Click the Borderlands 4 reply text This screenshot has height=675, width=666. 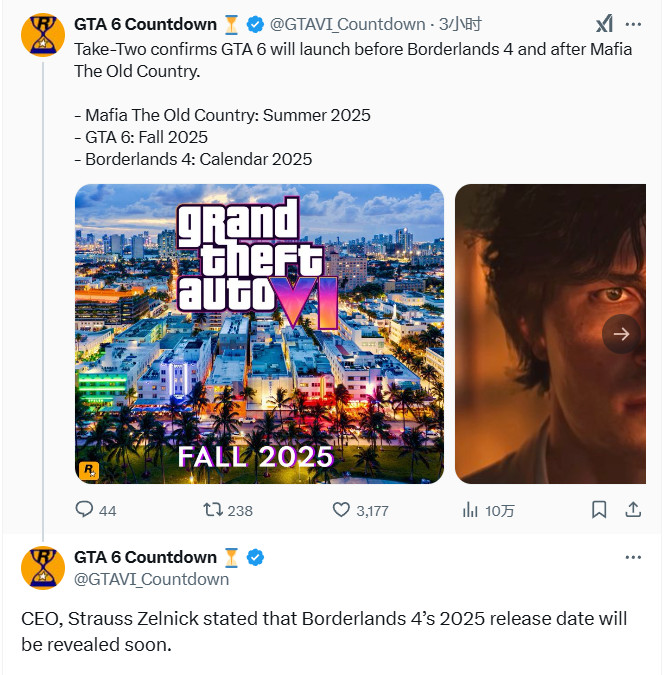pos(323,631)
